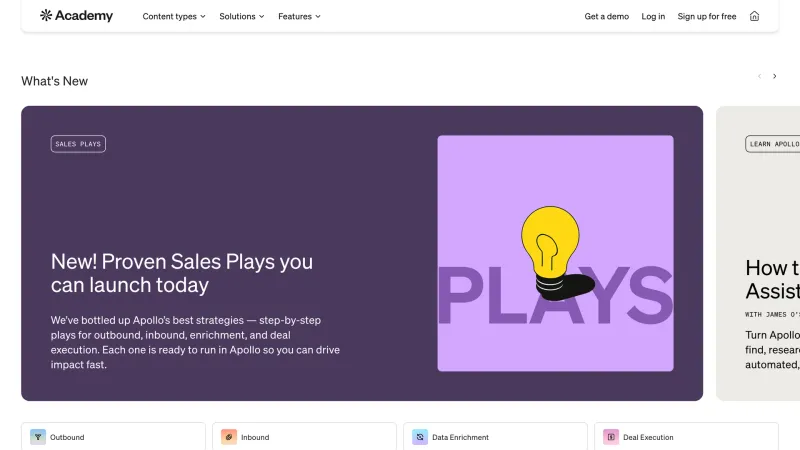This screenshot has width=800, height=450.
Task: Open the Outbound category card
Action: [113, 436]
